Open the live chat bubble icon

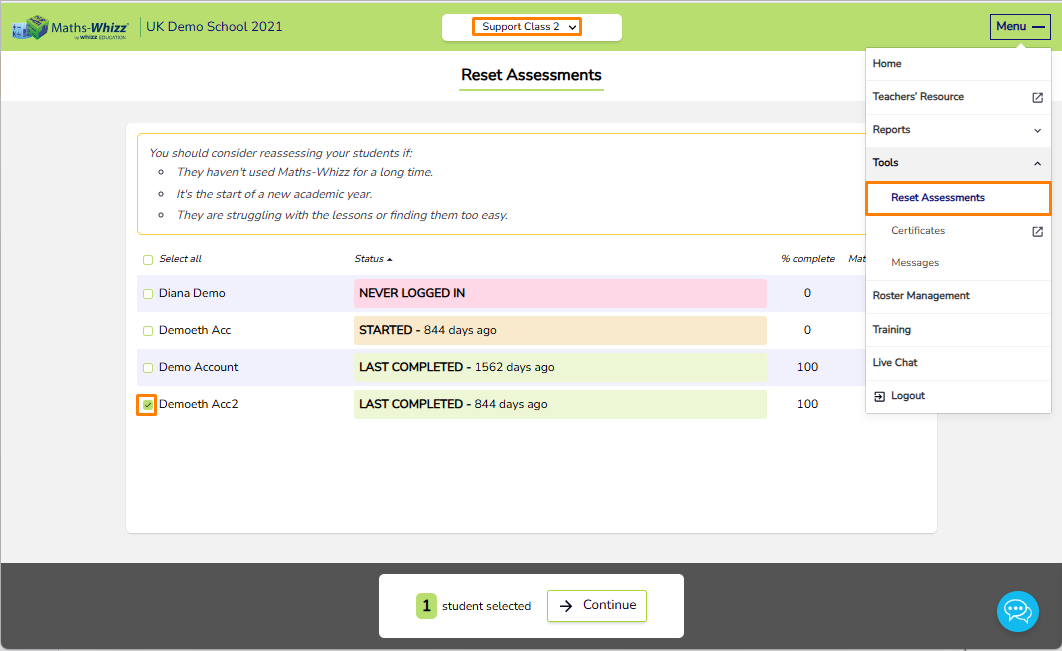coord(1017,611)
